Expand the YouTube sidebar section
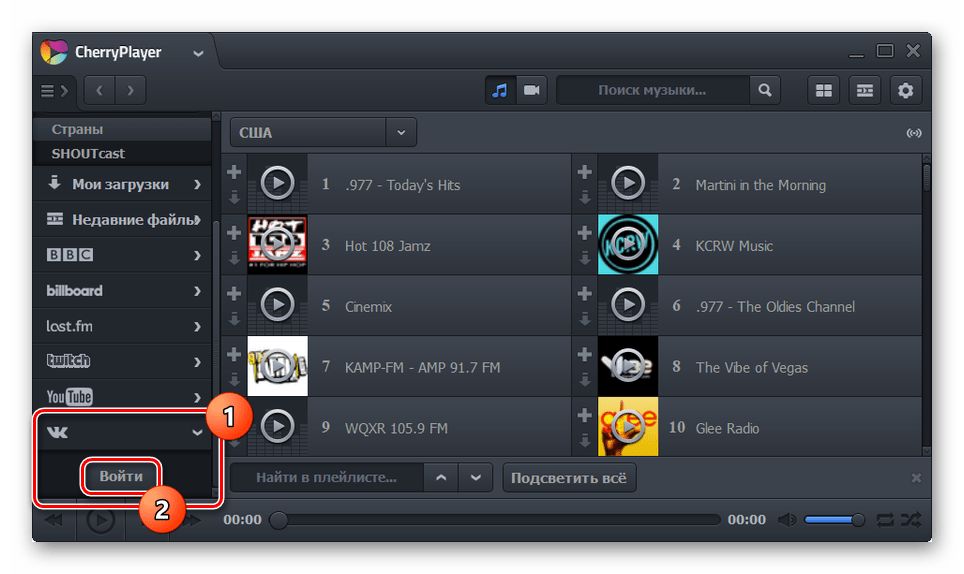 (122, 397)
